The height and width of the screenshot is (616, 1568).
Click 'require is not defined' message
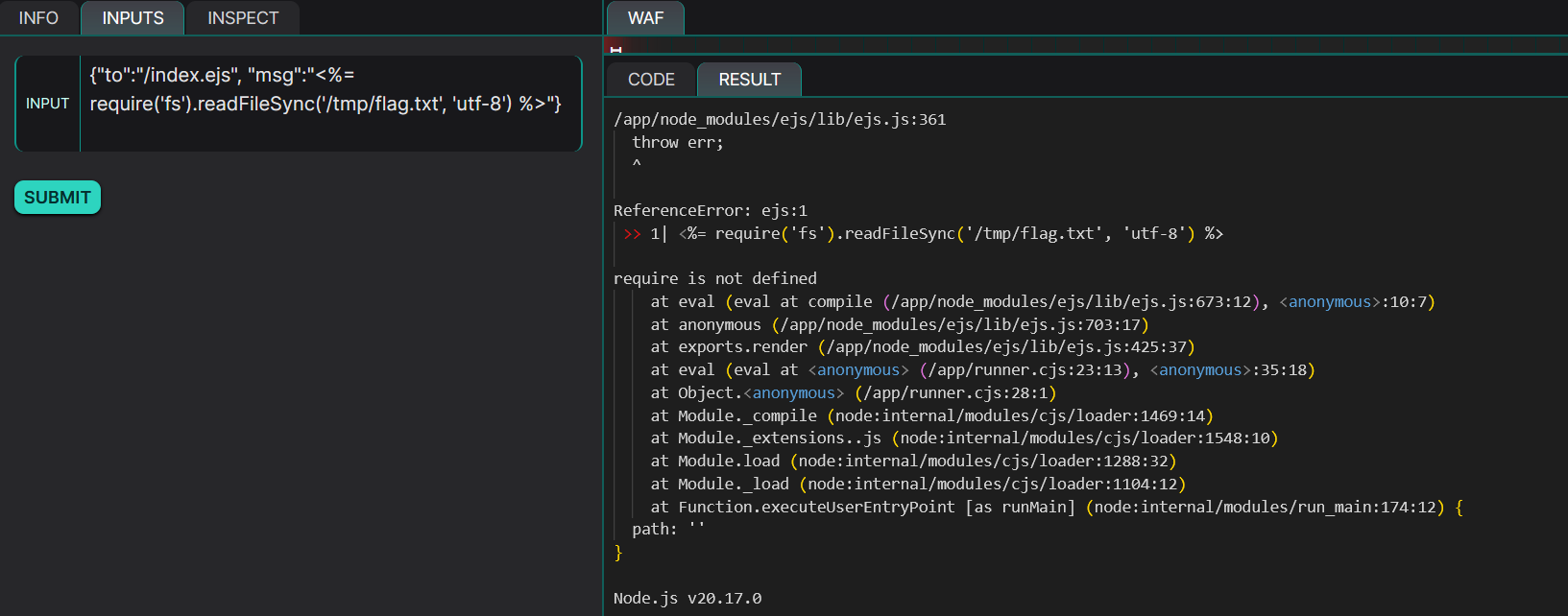[715, 278]
